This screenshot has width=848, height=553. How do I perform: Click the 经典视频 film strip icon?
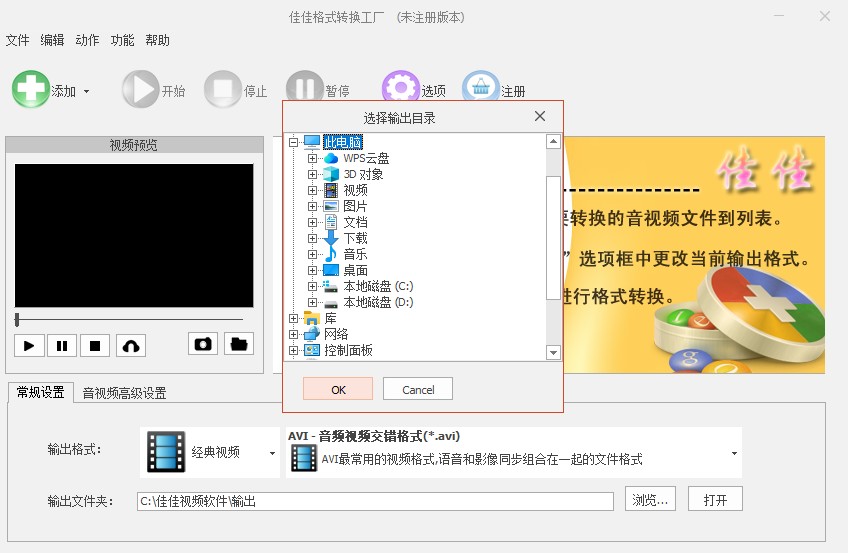(166, 452)
